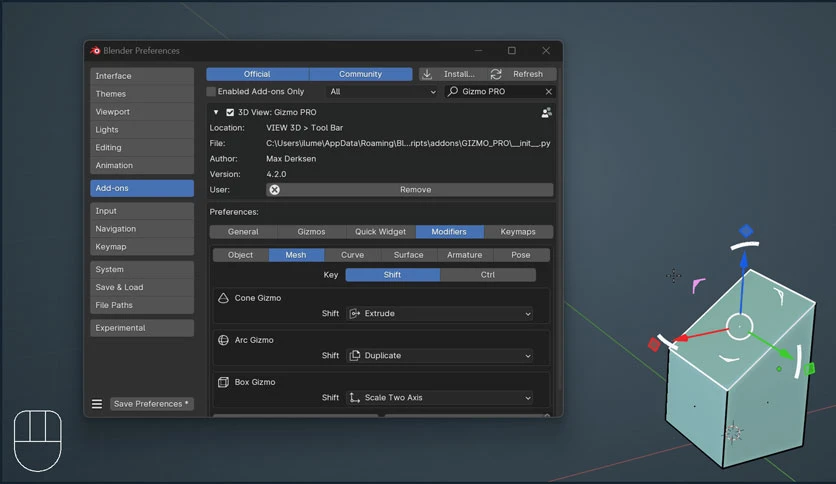Click the Box Gizmo icon

[x=223, y=382]
